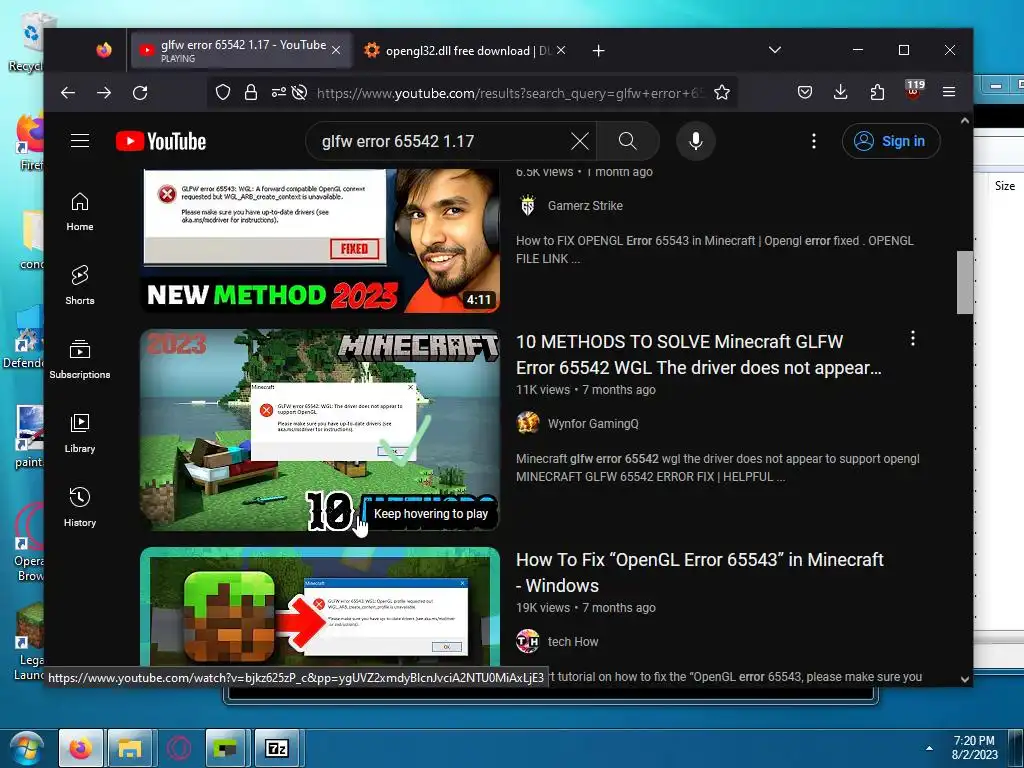
Task: Click the page vertical scrollbar thumb
Action: pyautogui.click(x=965, y=282)
